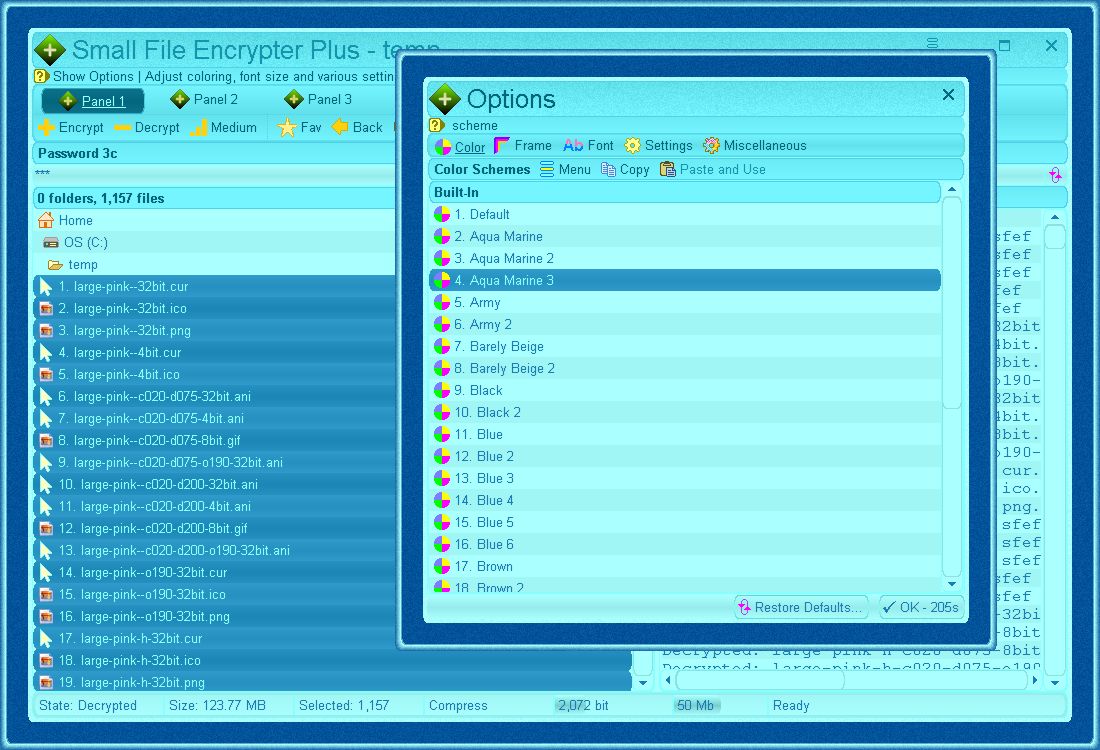
Task: Select file 16. large-pink--o190-32bit.png
Action: point(215,617)
